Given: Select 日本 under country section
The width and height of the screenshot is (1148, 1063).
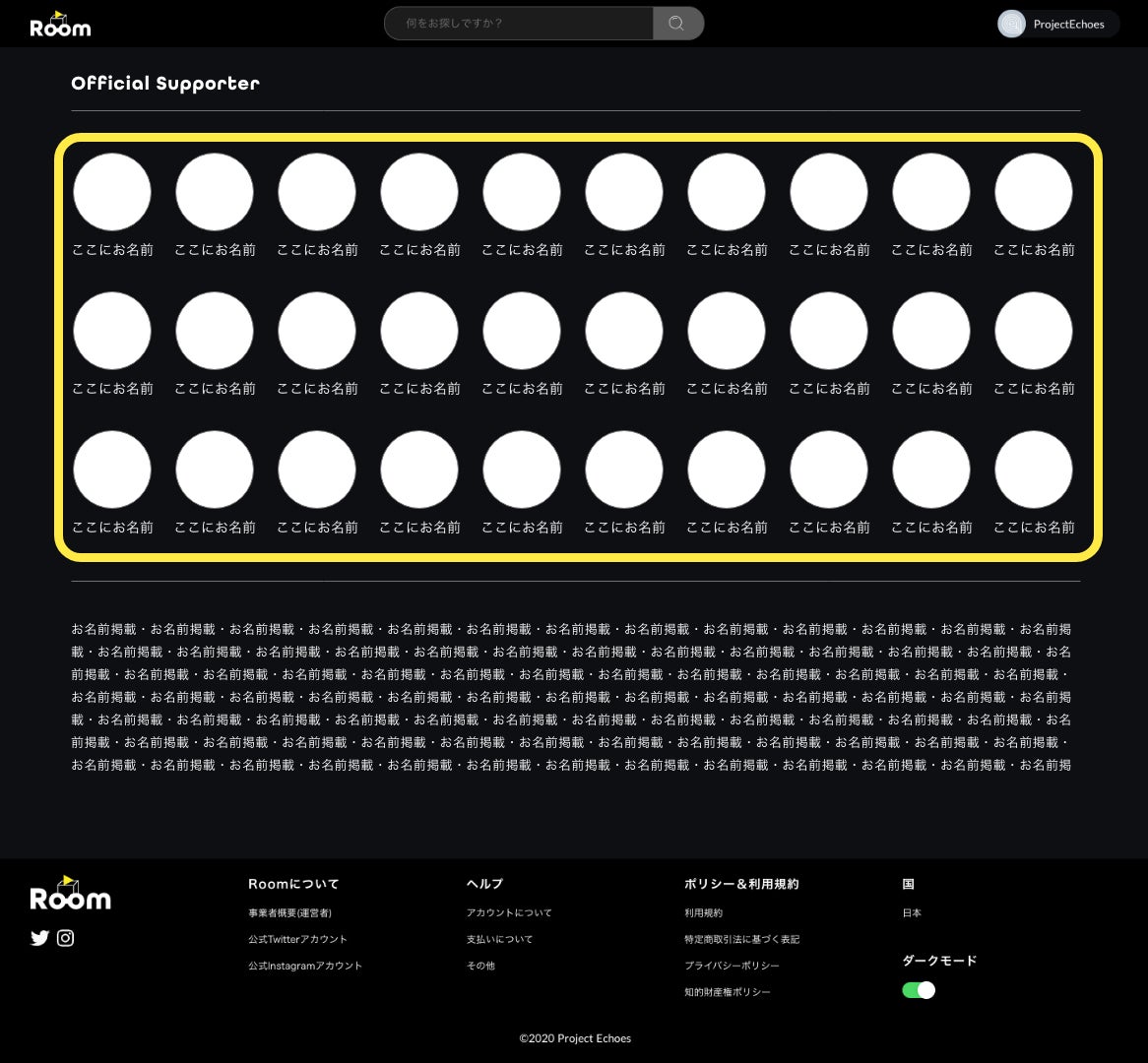Looking at the screenshot, I should tap(912, 913).
